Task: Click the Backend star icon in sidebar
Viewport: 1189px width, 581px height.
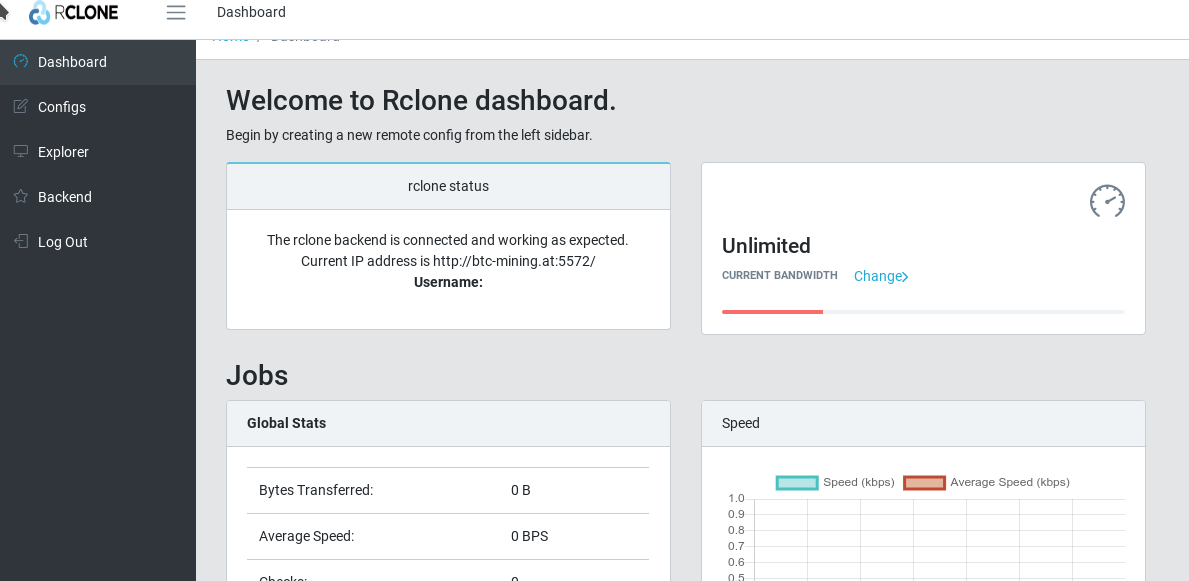Action: 21,196
